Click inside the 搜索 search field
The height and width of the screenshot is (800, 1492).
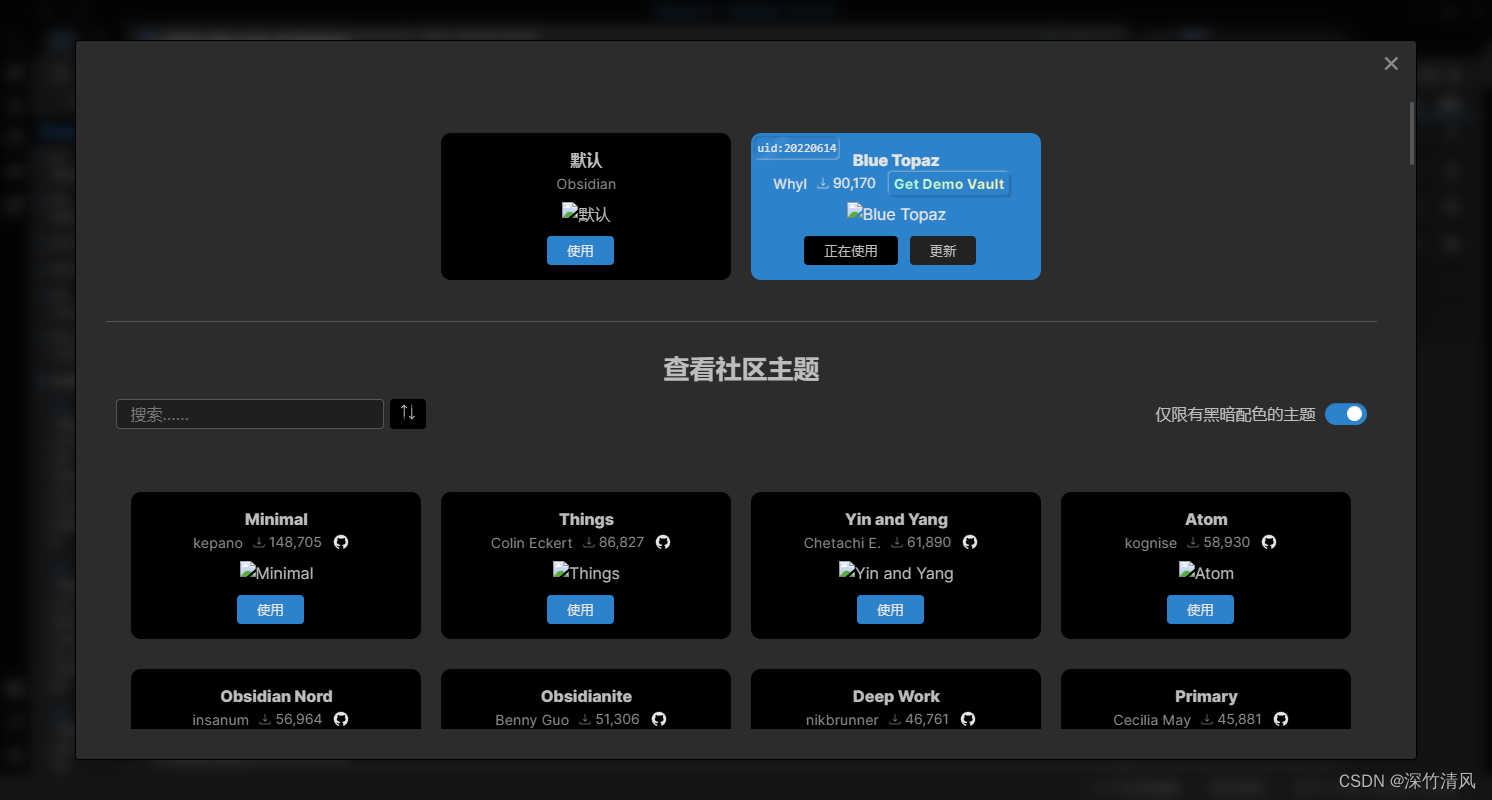[x=249, y=413]
